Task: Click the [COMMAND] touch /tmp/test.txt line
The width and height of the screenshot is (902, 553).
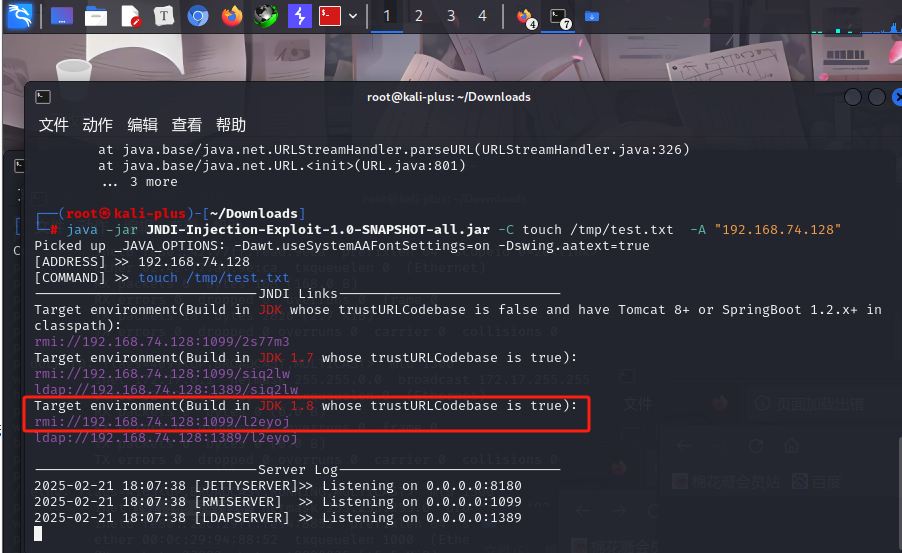Action: (x=162, y=278)
